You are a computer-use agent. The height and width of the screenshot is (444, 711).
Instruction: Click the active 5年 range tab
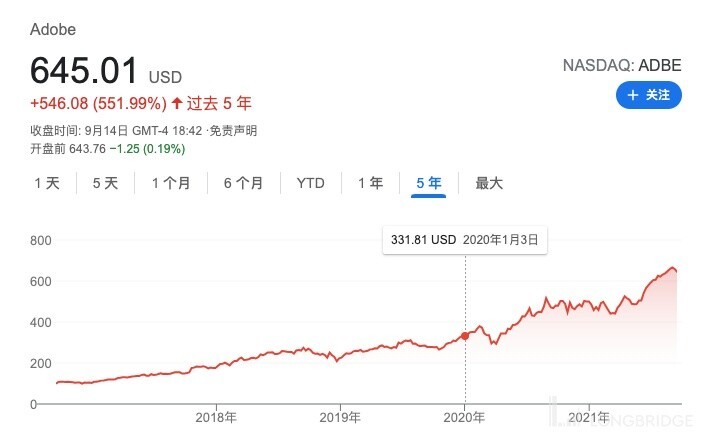tap(428, 183)
